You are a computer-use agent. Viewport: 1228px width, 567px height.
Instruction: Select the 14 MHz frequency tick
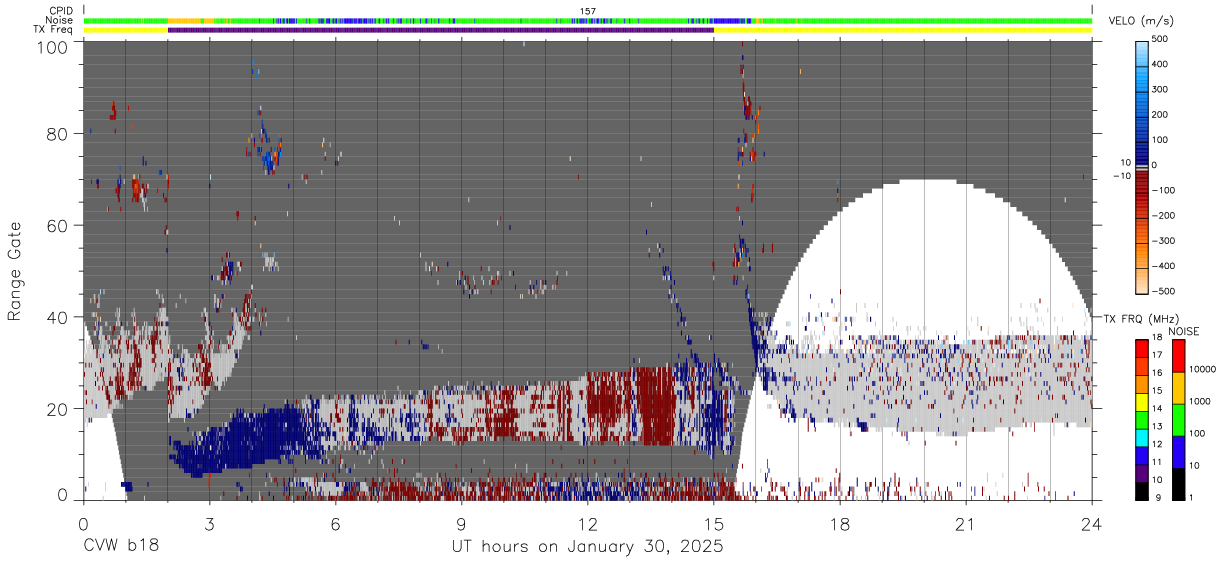point(1157,410)
